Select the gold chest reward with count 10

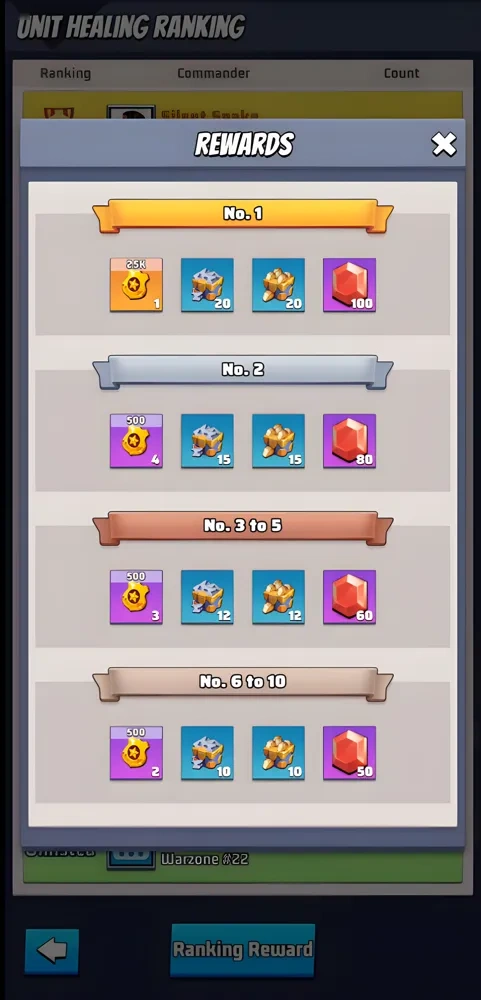(278, 753)
